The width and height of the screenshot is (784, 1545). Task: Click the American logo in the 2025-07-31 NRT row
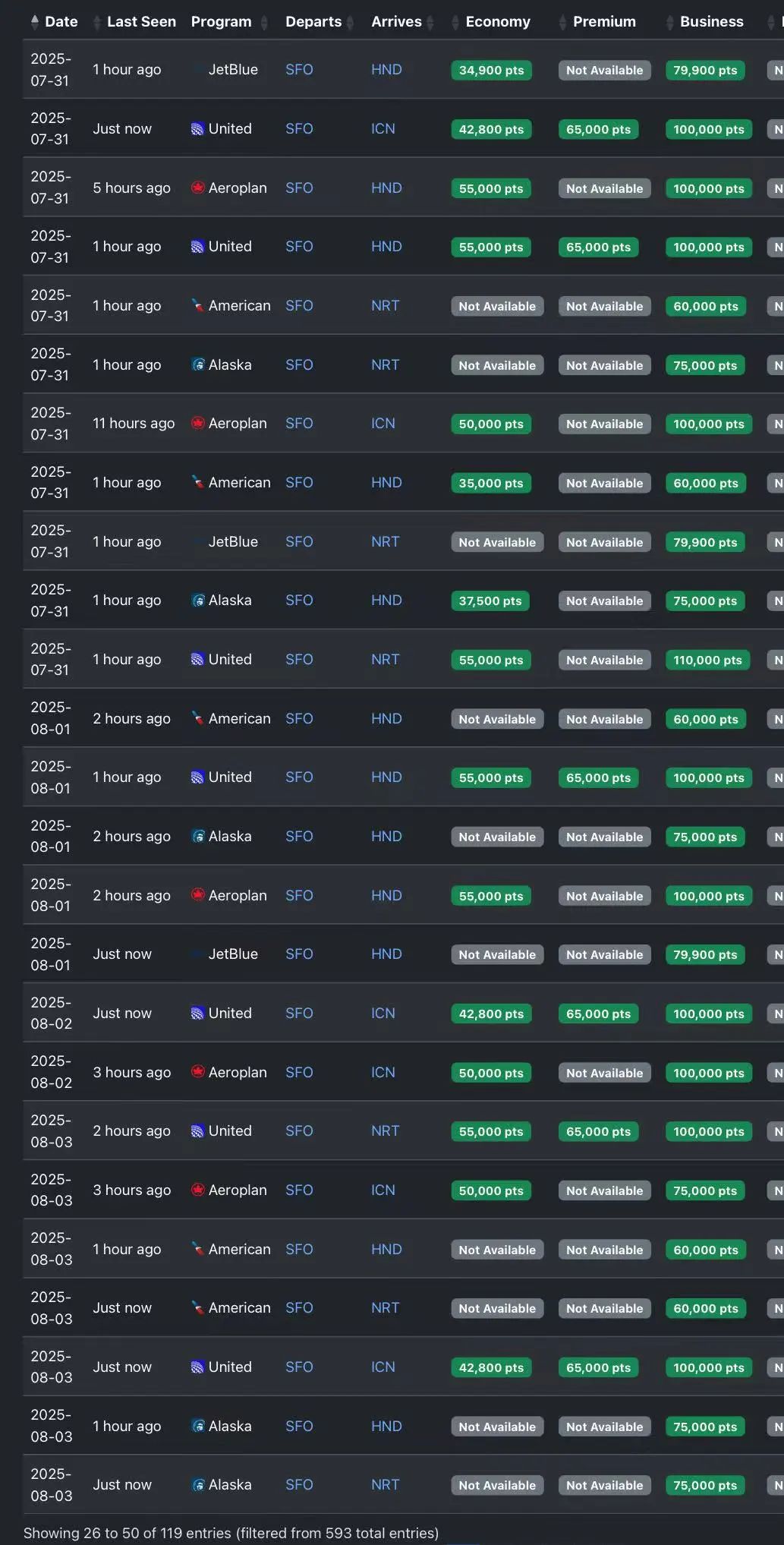pyautogui.click(x=197, y=306)
